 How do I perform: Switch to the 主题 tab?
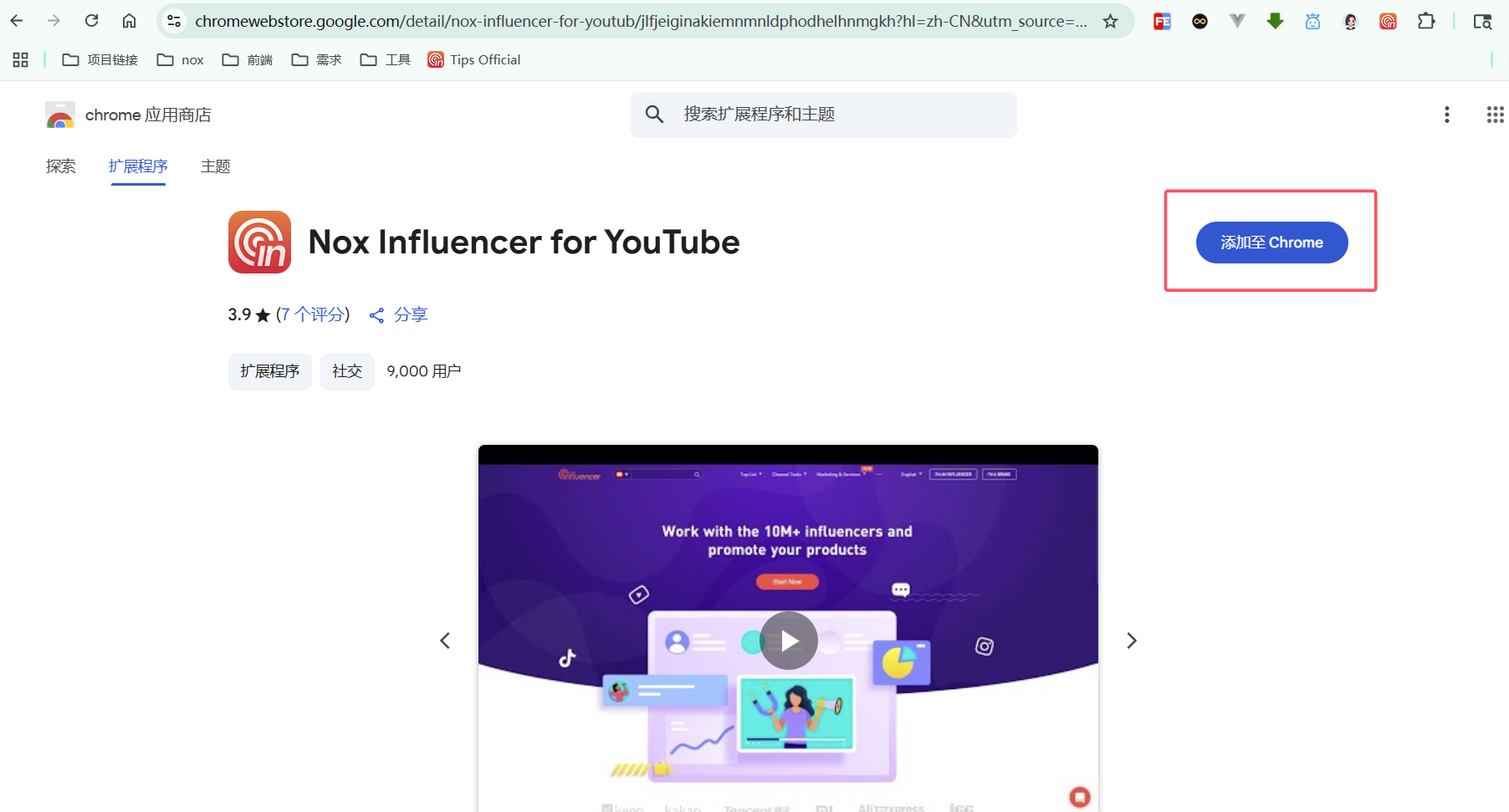pyautogui.click(x=215, y=166)
